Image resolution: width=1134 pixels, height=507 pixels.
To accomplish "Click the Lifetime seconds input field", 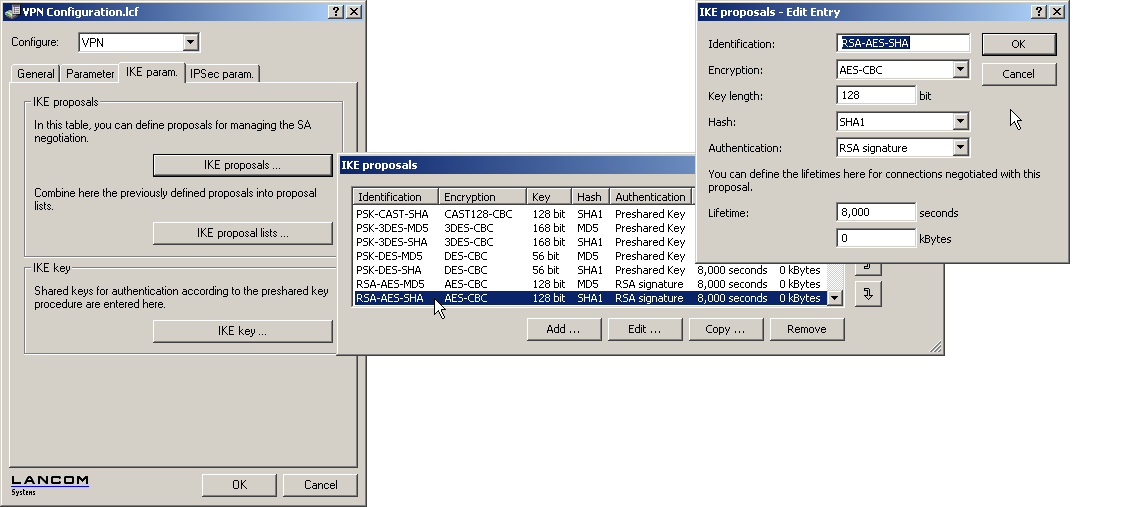I will tap(876, 213).
